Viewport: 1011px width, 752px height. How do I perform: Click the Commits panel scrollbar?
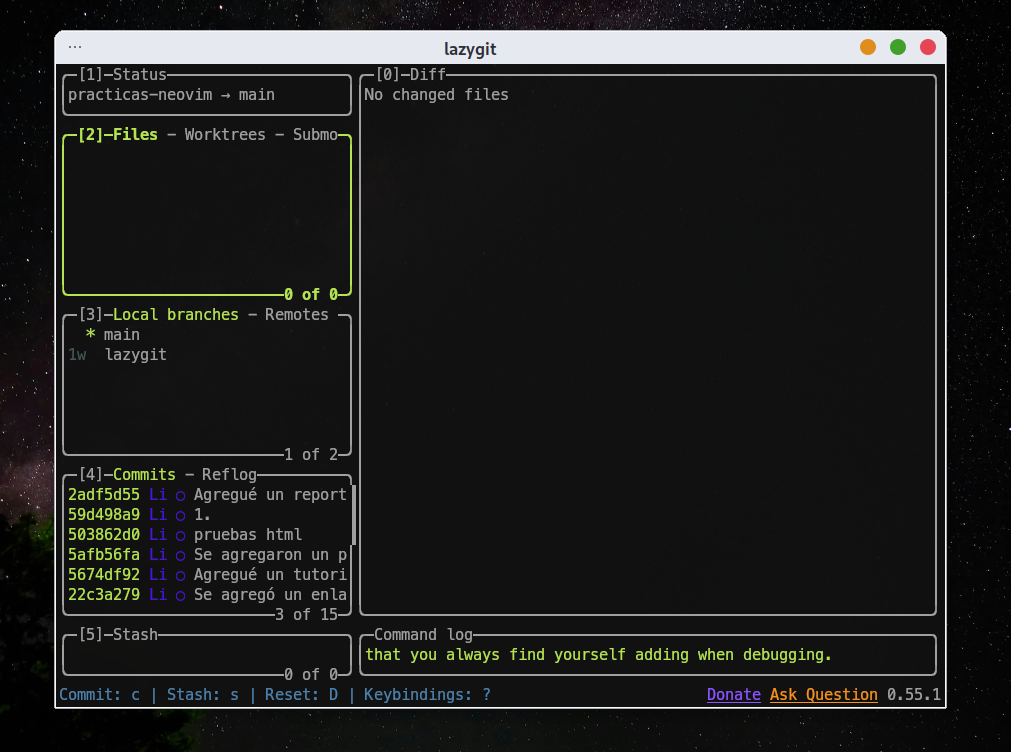[x=354, y=515]
